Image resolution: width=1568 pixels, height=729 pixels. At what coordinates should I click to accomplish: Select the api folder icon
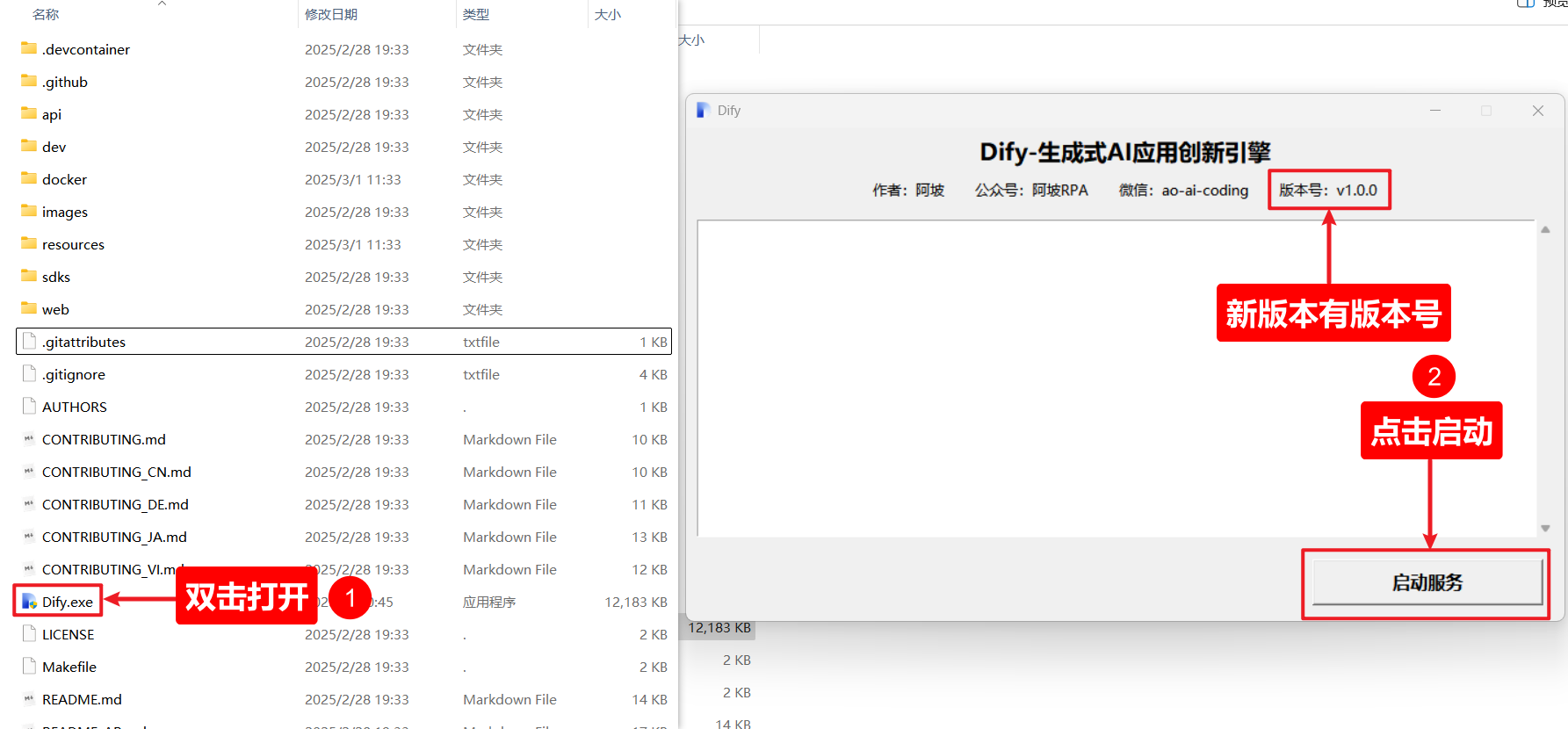click(29, 113)
